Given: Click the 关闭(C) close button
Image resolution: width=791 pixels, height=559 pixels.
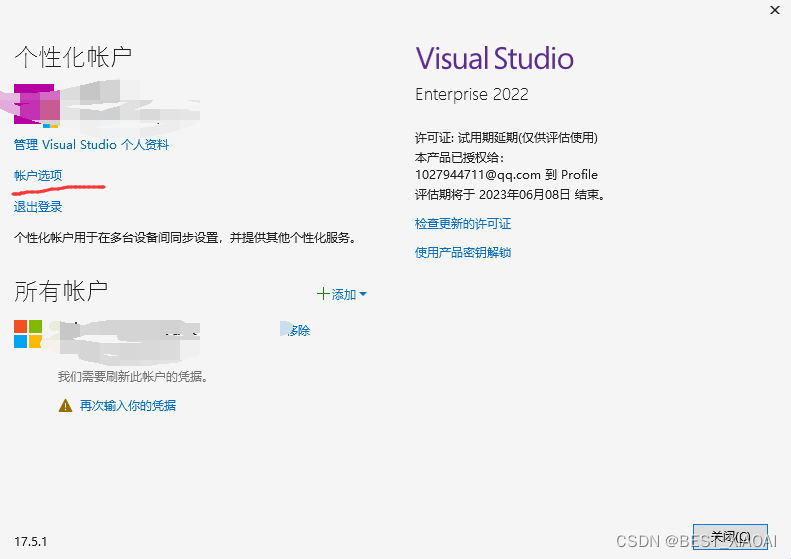Looking at the screenshot, I should pos(730,537).
